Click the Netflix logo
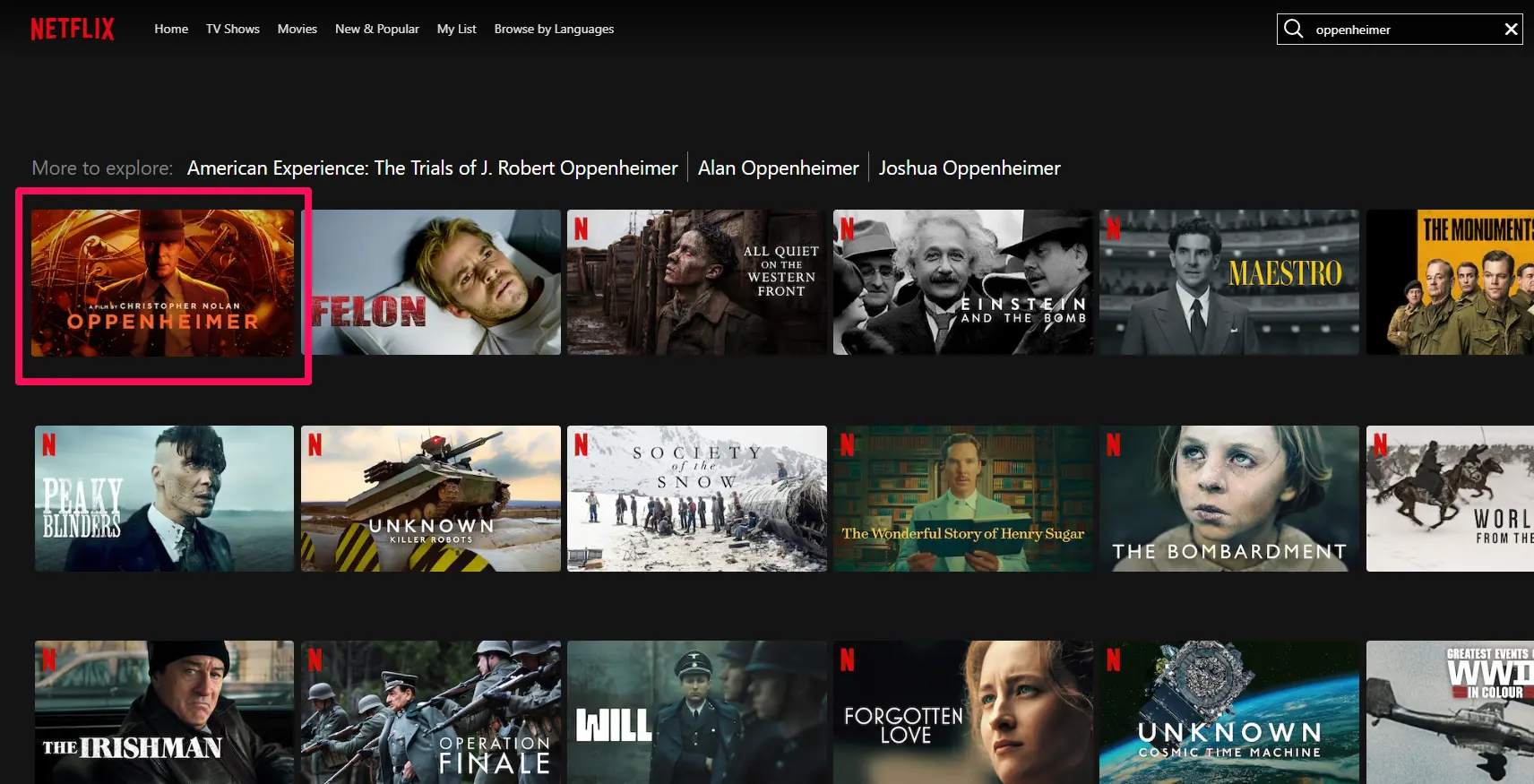1534x784 pixels. [x=73, y=30]
